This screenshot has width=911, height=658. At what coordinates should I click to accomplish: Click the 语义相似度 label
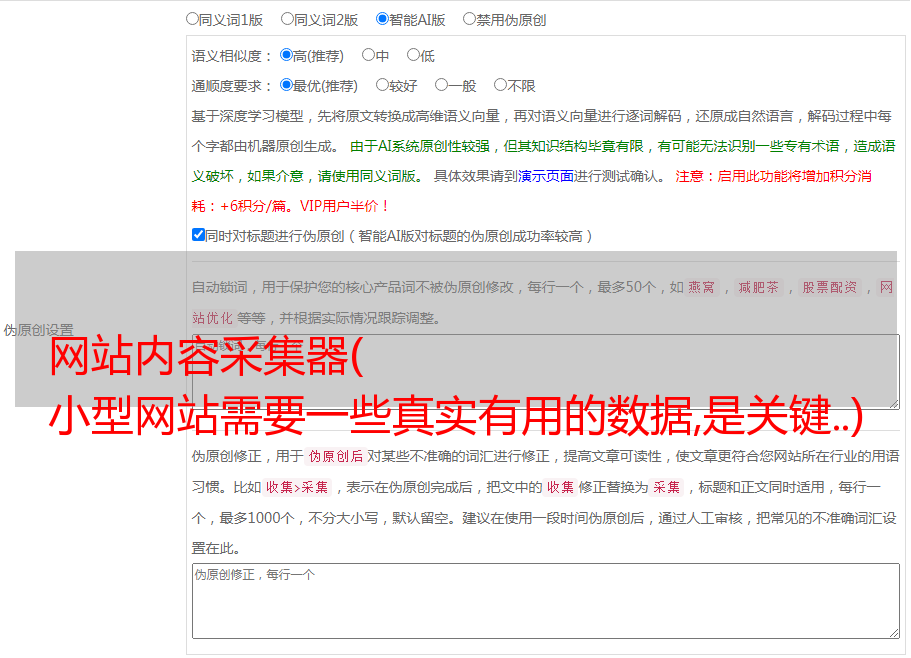click(x=232, y=56)
